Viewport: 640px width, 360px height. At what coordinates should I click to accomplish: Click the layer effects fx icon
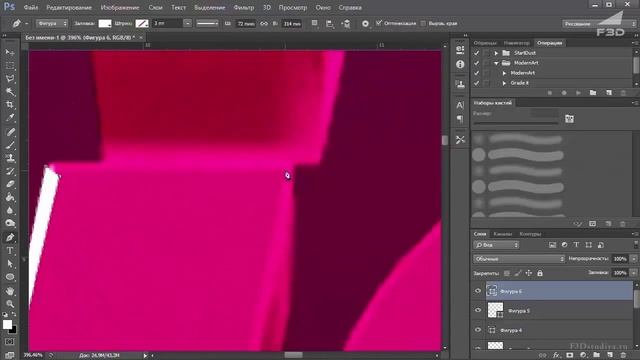click(x=556, y=355)
